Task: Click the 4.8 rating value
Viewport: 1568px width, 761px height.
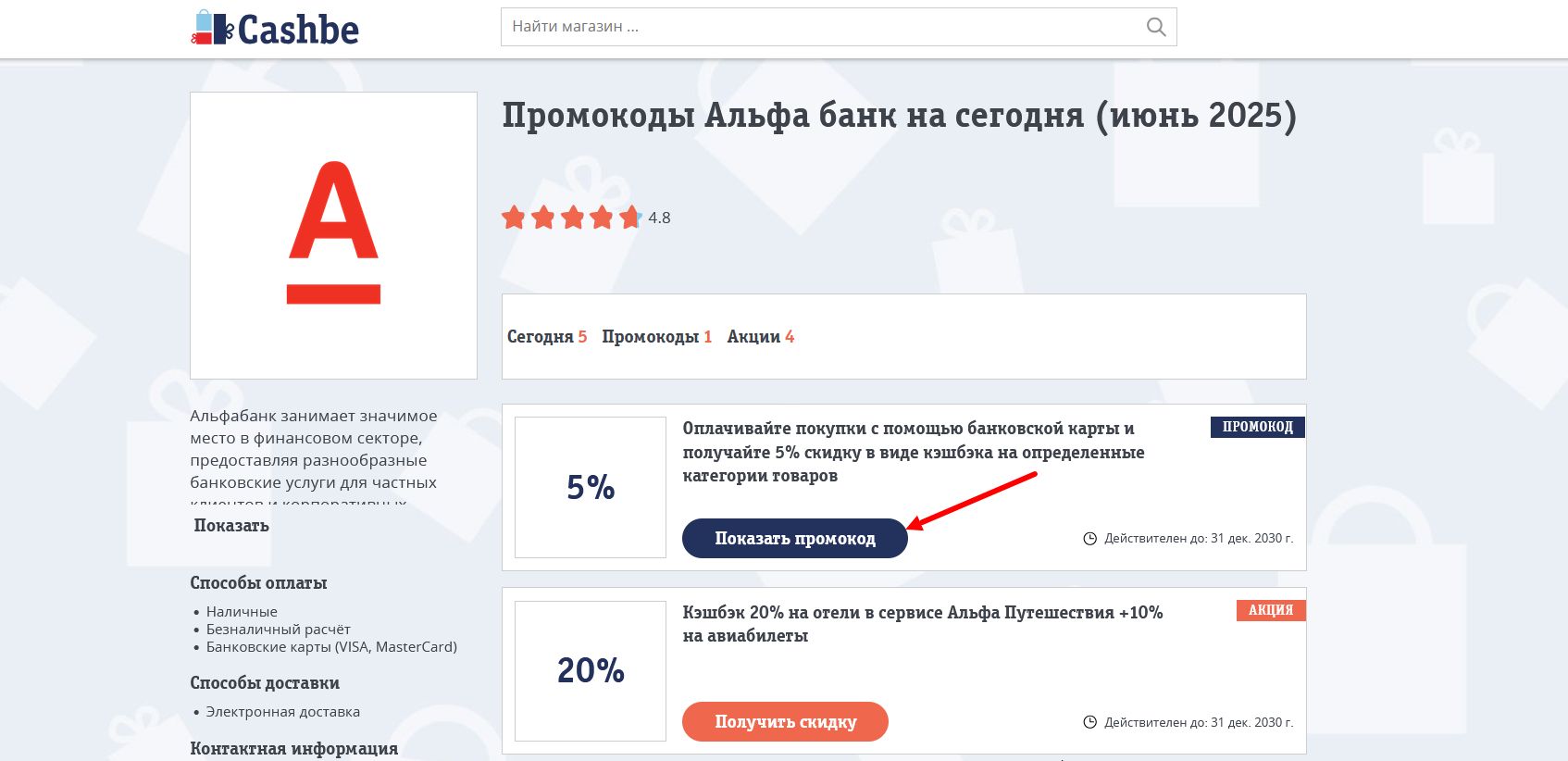Action: (659, 218)
